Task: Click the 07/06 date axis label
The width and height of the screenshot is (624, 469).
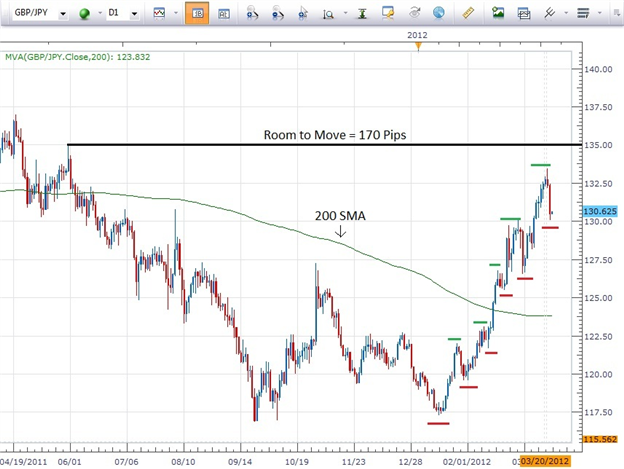Action: click(127, 462)
